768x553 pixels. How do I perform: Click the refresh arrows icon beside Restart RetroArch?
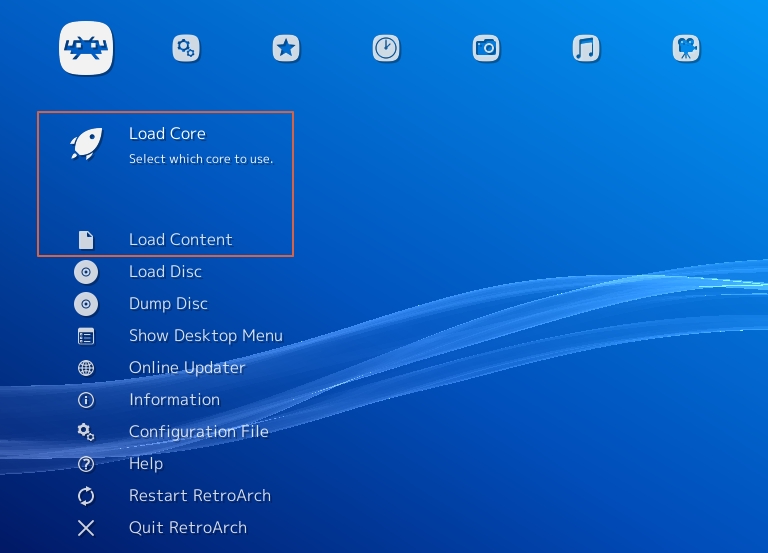86,496
